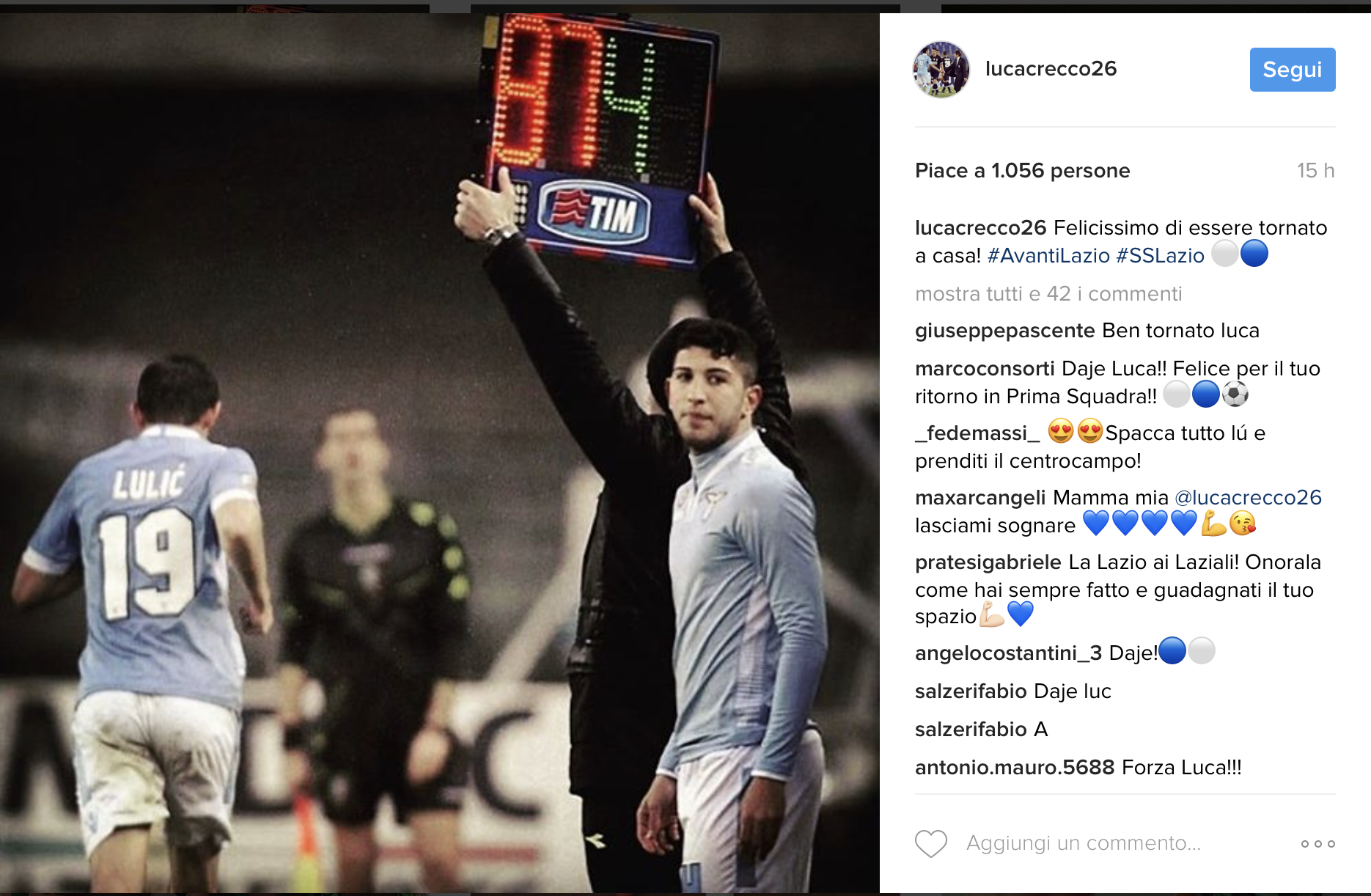Follow the account with the Segui button
The height and width of the screenshot is (896, 1371).
coord(1293,70)
